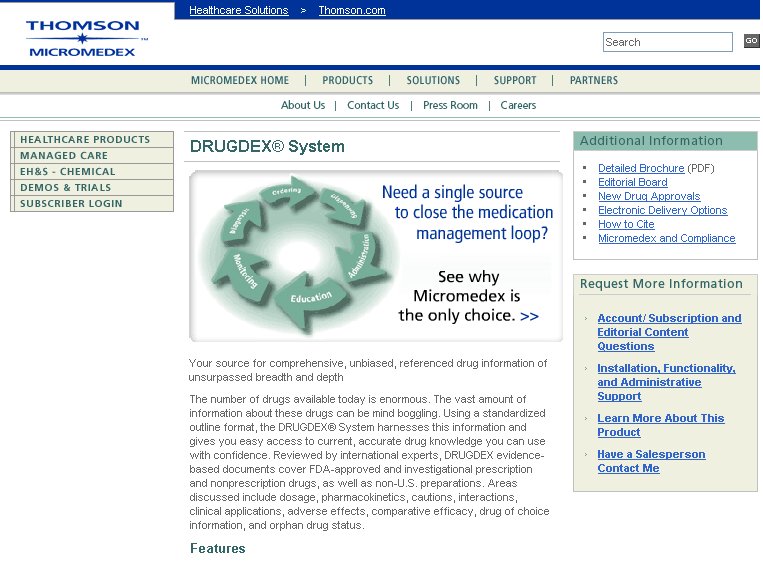
Task: Open Electronic Delivery Options link
Action: click(x=662, y=211)
